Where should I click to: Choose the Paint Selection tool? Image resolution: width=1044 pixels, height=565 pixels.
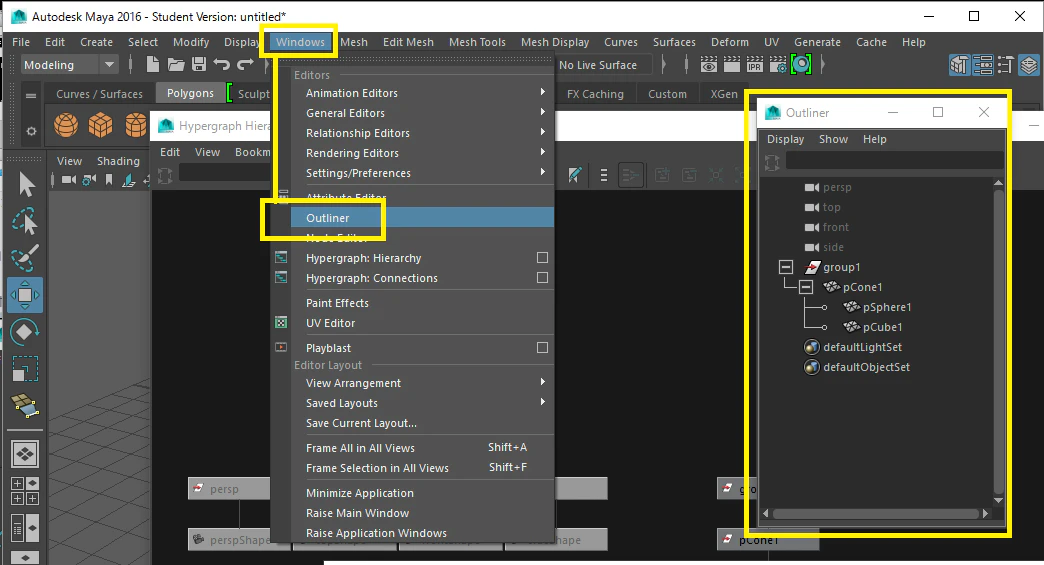click(25, 258)
